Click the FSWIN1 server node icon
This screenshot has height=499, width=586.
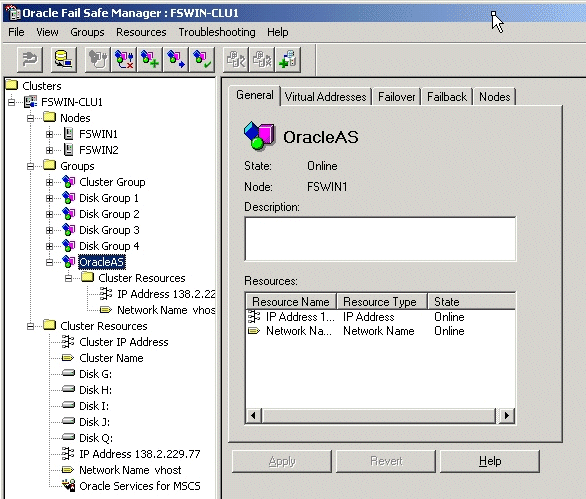click(x=68, y=133)
